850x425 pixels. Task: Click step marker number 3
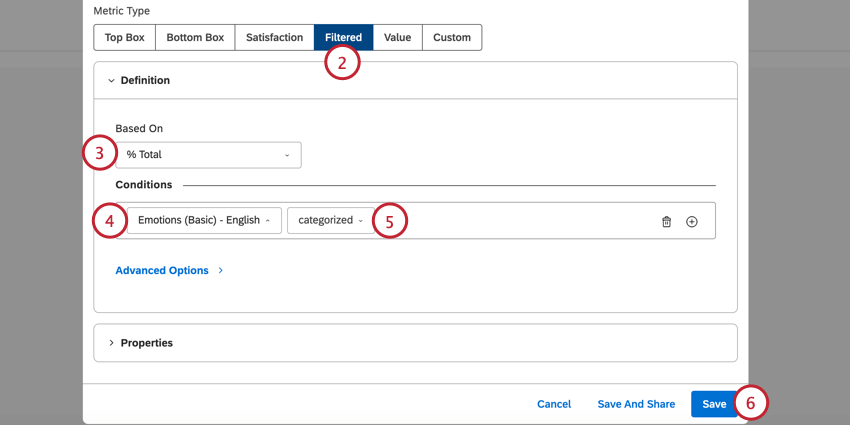click(x=100, y=154)
